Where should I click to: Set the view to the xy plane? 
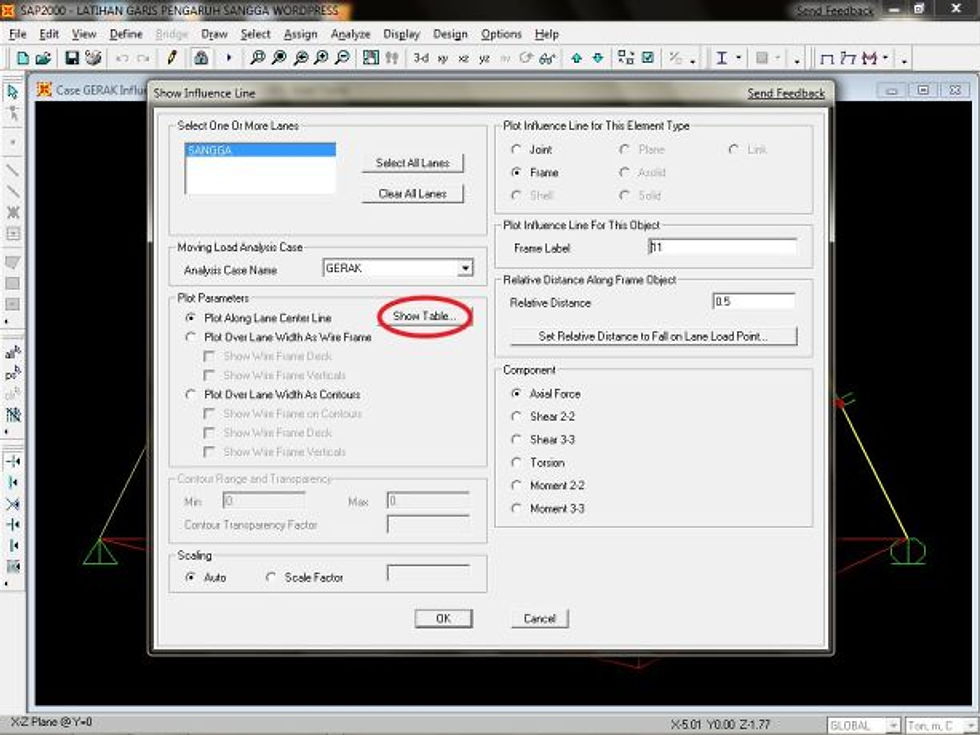[443, 59]
